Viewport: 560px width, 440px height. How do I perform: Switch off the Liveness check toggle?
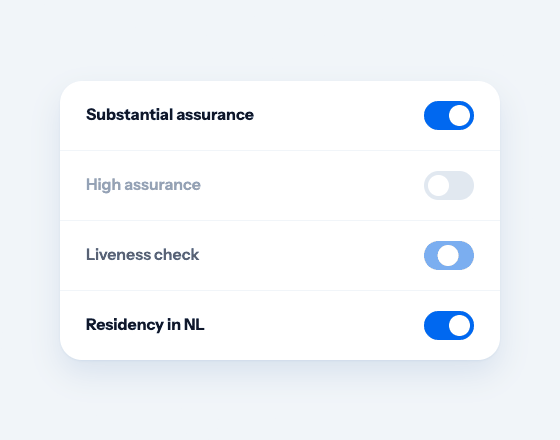[x=449, y=255]
